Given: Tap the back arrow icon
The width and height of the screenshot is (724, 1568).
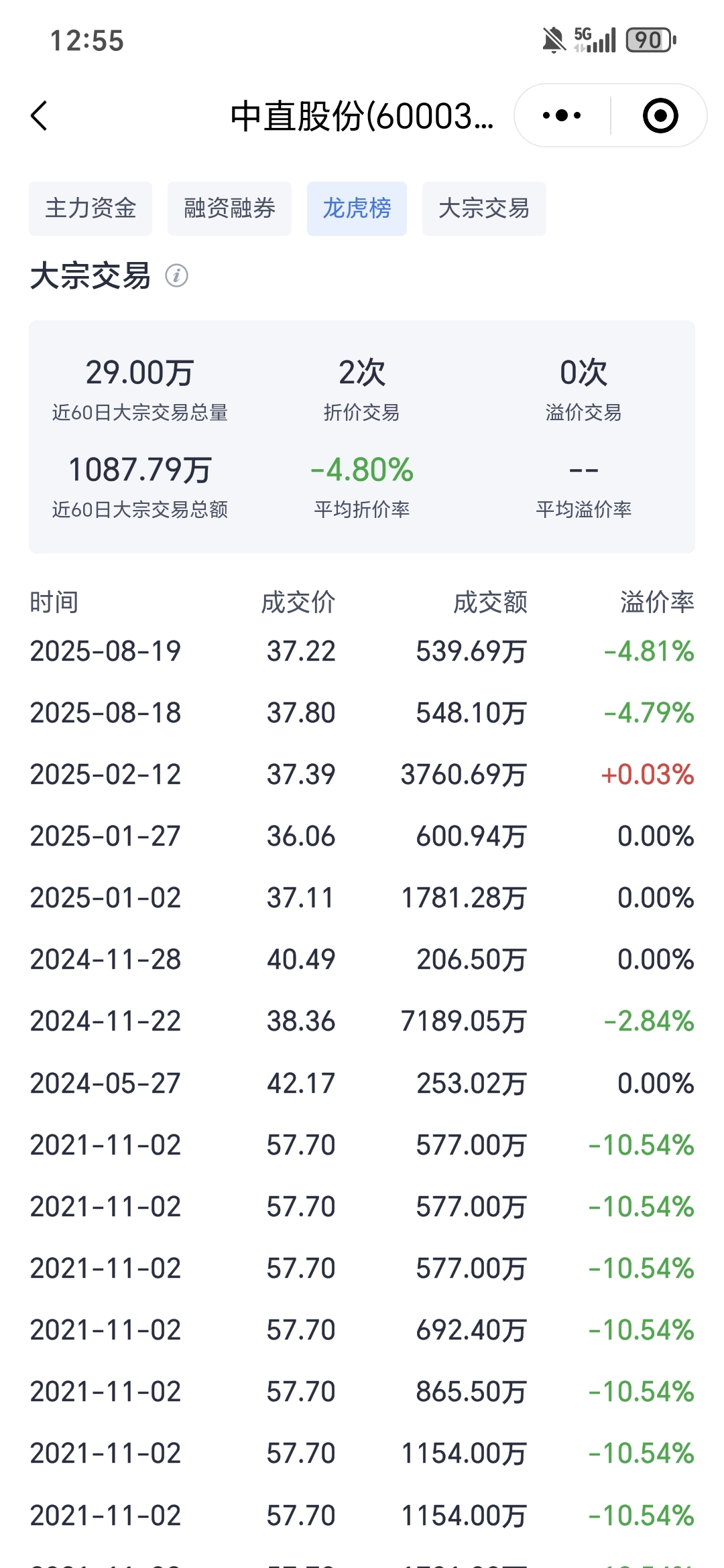Looking at the screenshot, I should 40,116.
